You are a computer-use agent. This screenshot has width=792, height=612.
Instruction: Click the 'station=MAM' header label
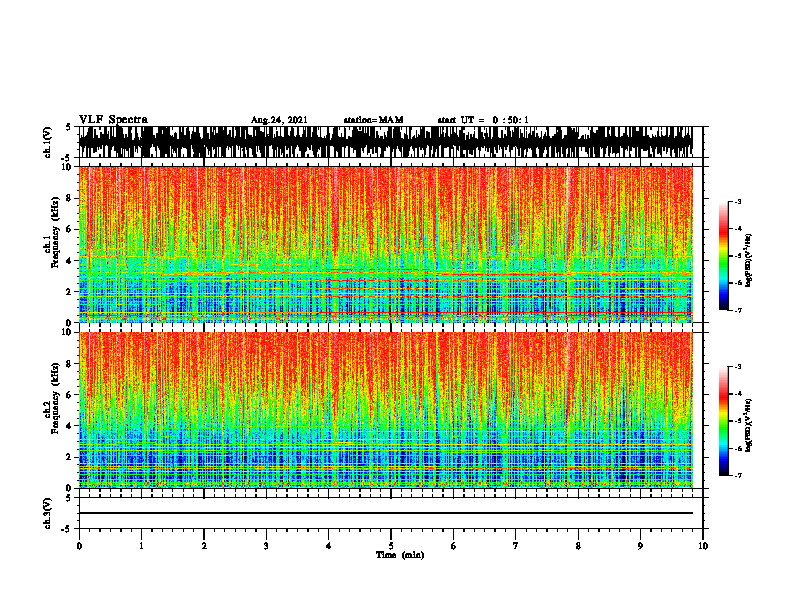click(x=373, y=120)
